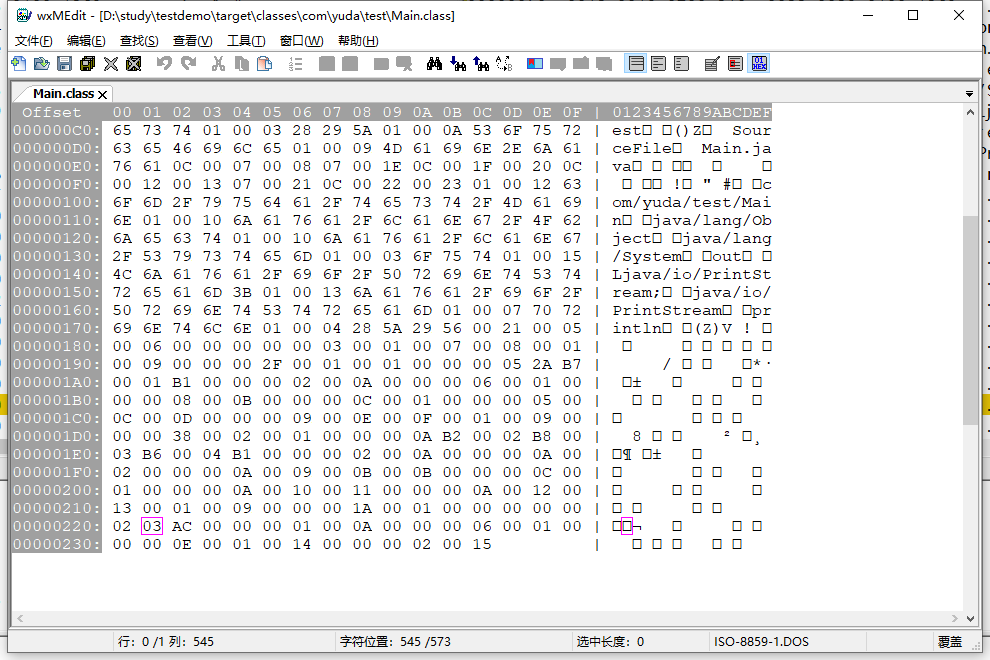
Task: Open the 文件(F) menu
Action: click(33, 41)
